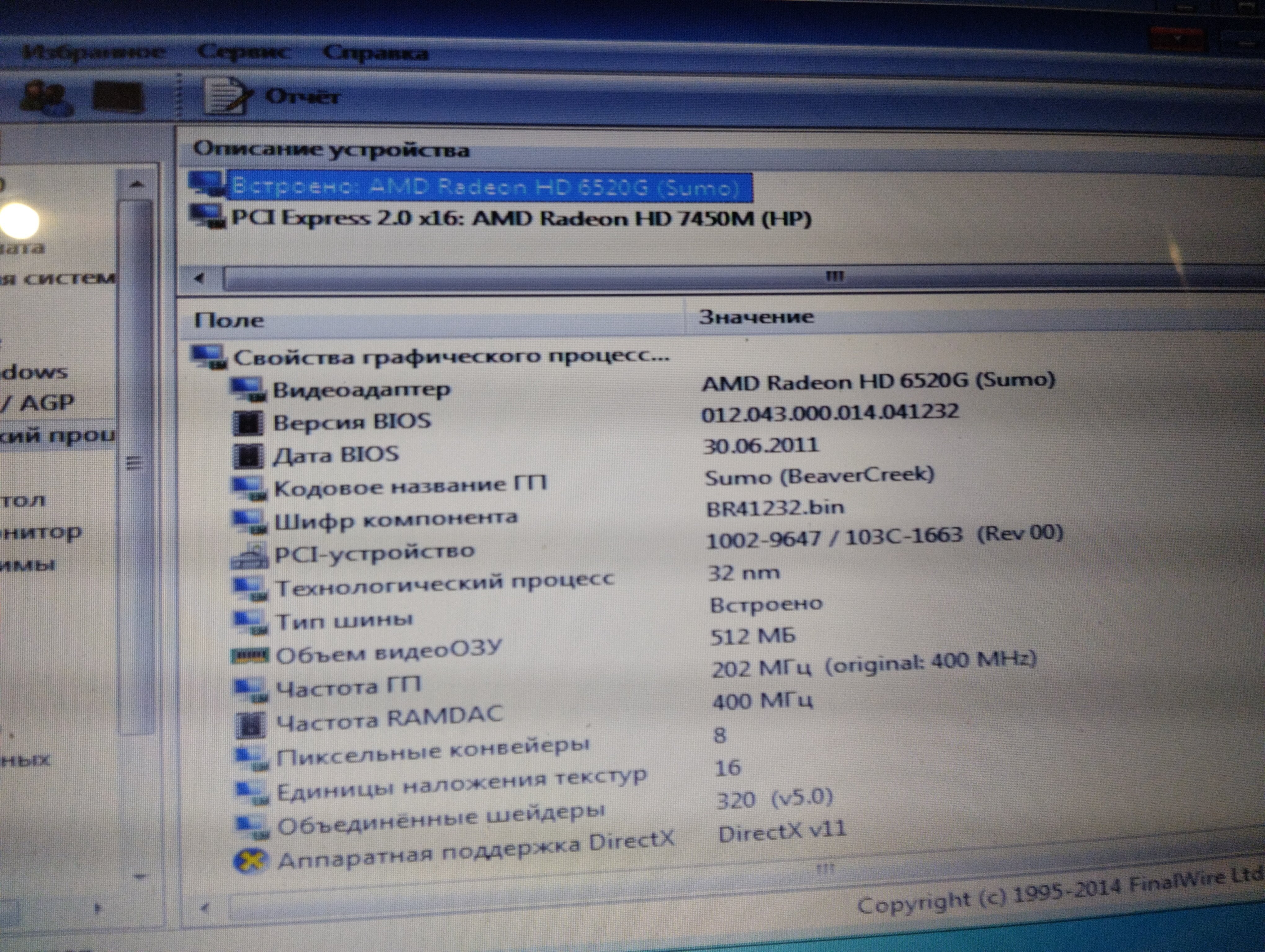The image size is (1265, 952).
Task: Click the users icon in toolbar
Action: pyautogui.click(x=46, y=98)
